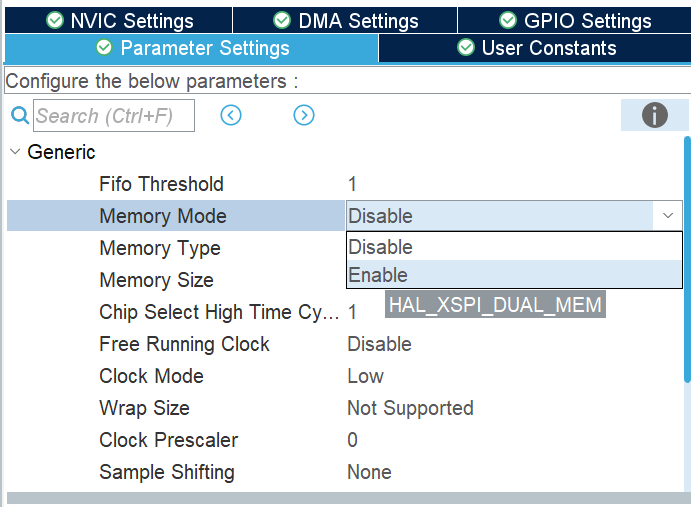Select the Parameter Settings tab

pos(192,48)
